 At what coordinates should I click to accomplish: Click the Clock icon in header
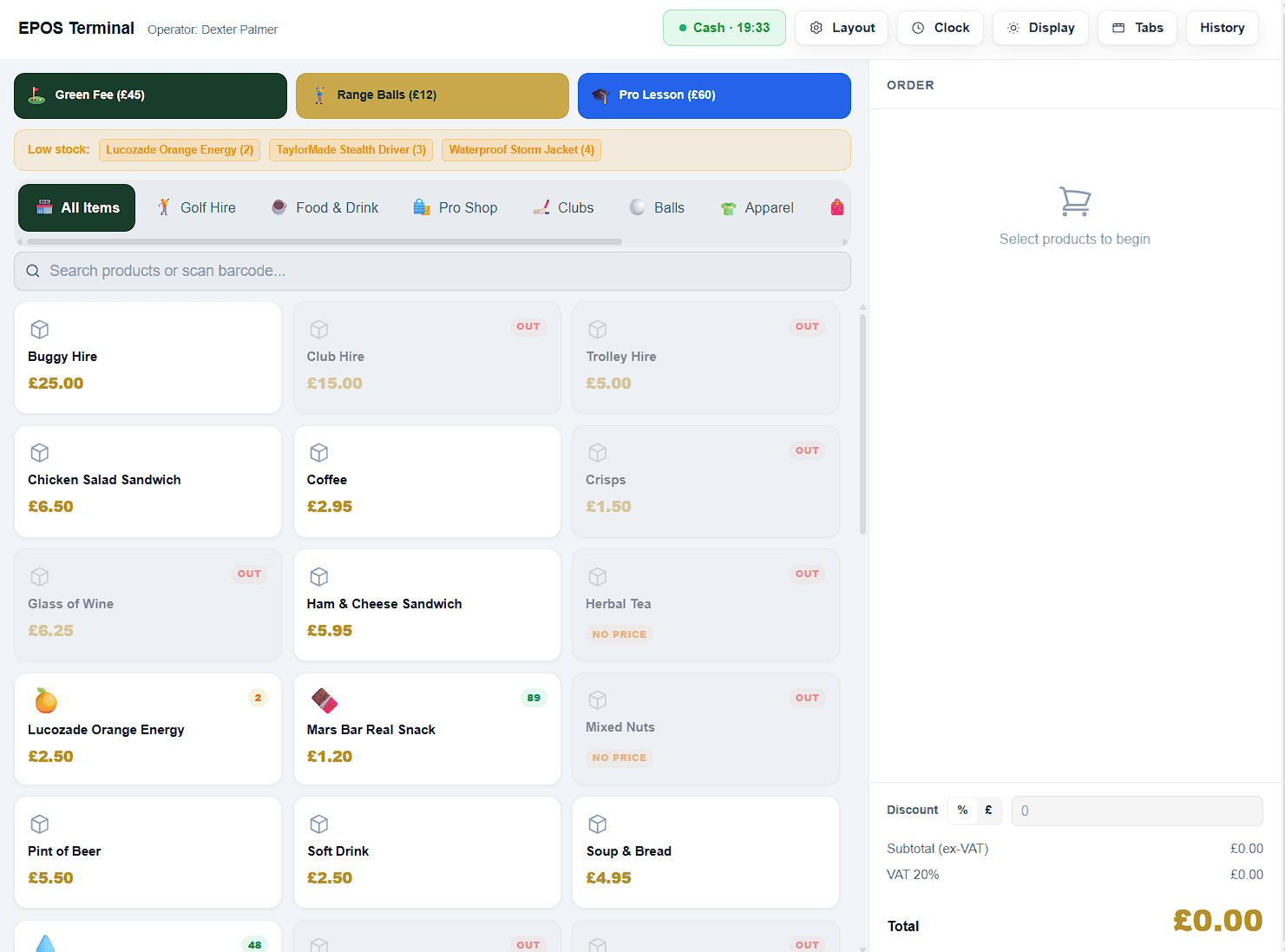(918, 28)
